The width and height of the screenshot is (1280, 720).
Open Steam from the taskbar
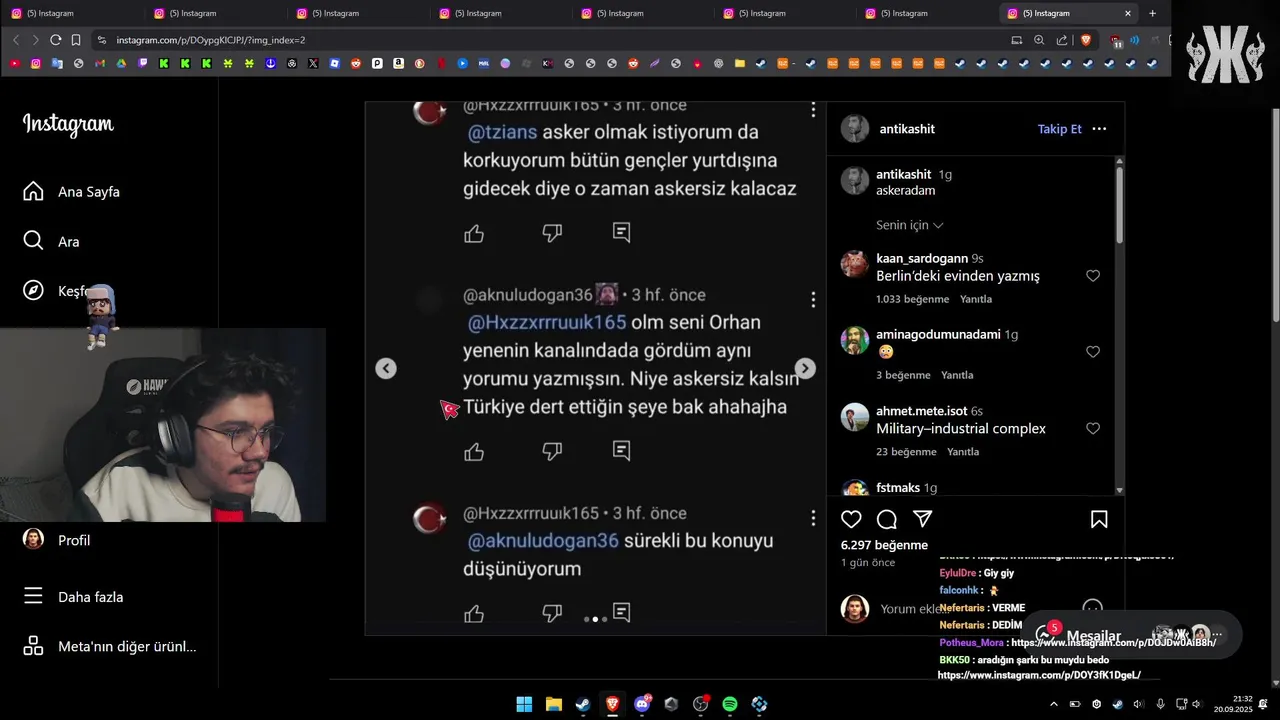click(x=582, y=704)
